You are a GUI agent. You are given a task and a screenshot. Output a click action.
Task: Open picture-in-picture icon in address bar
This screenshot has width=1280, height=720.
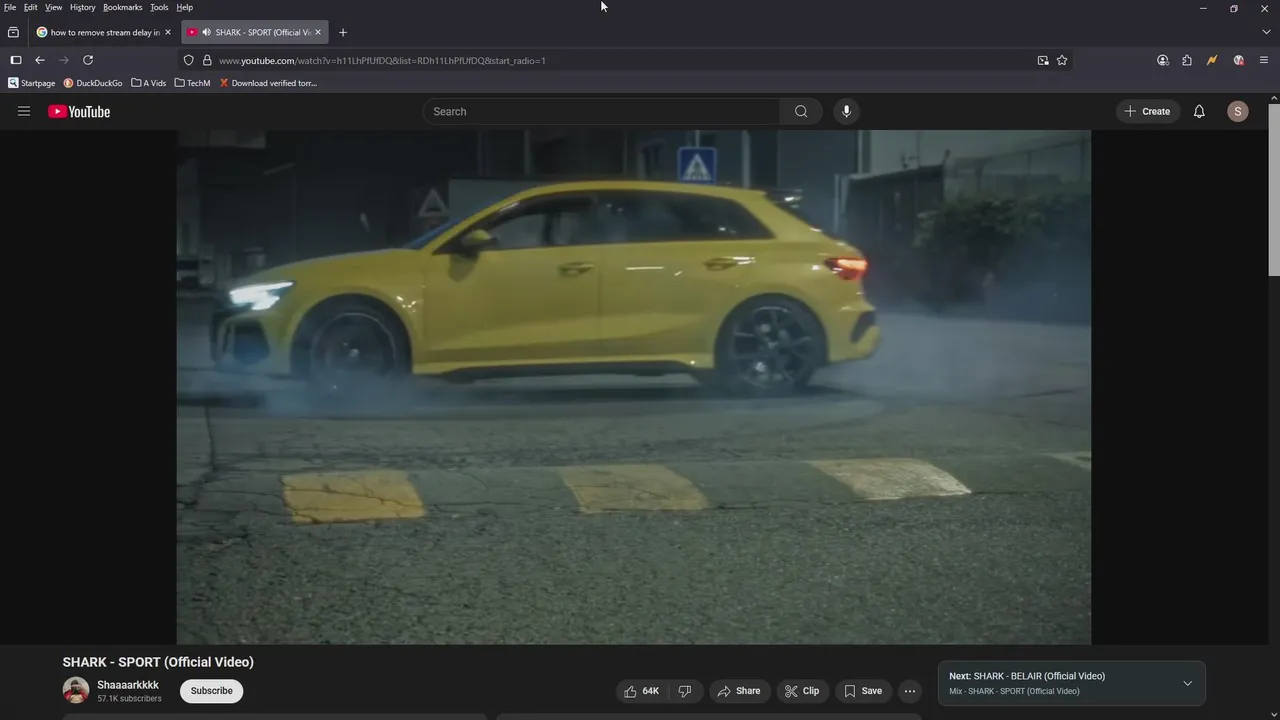1043,60
